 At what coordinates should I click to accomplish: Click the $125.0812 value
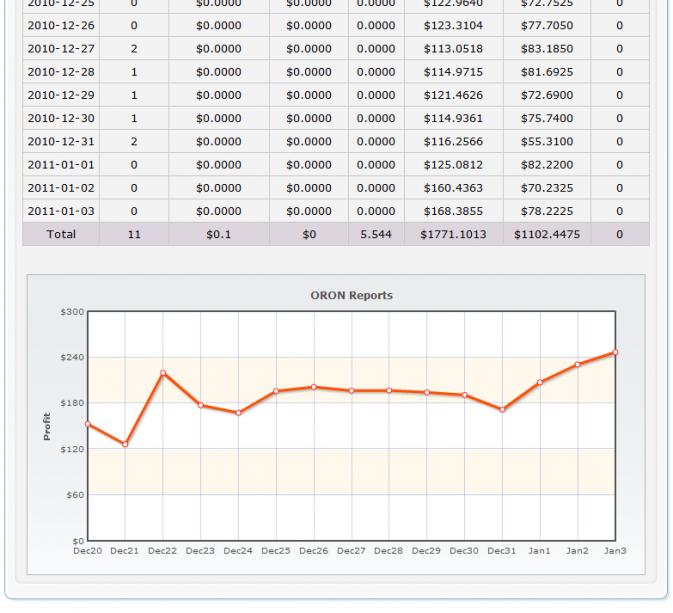tap(453, 164)
